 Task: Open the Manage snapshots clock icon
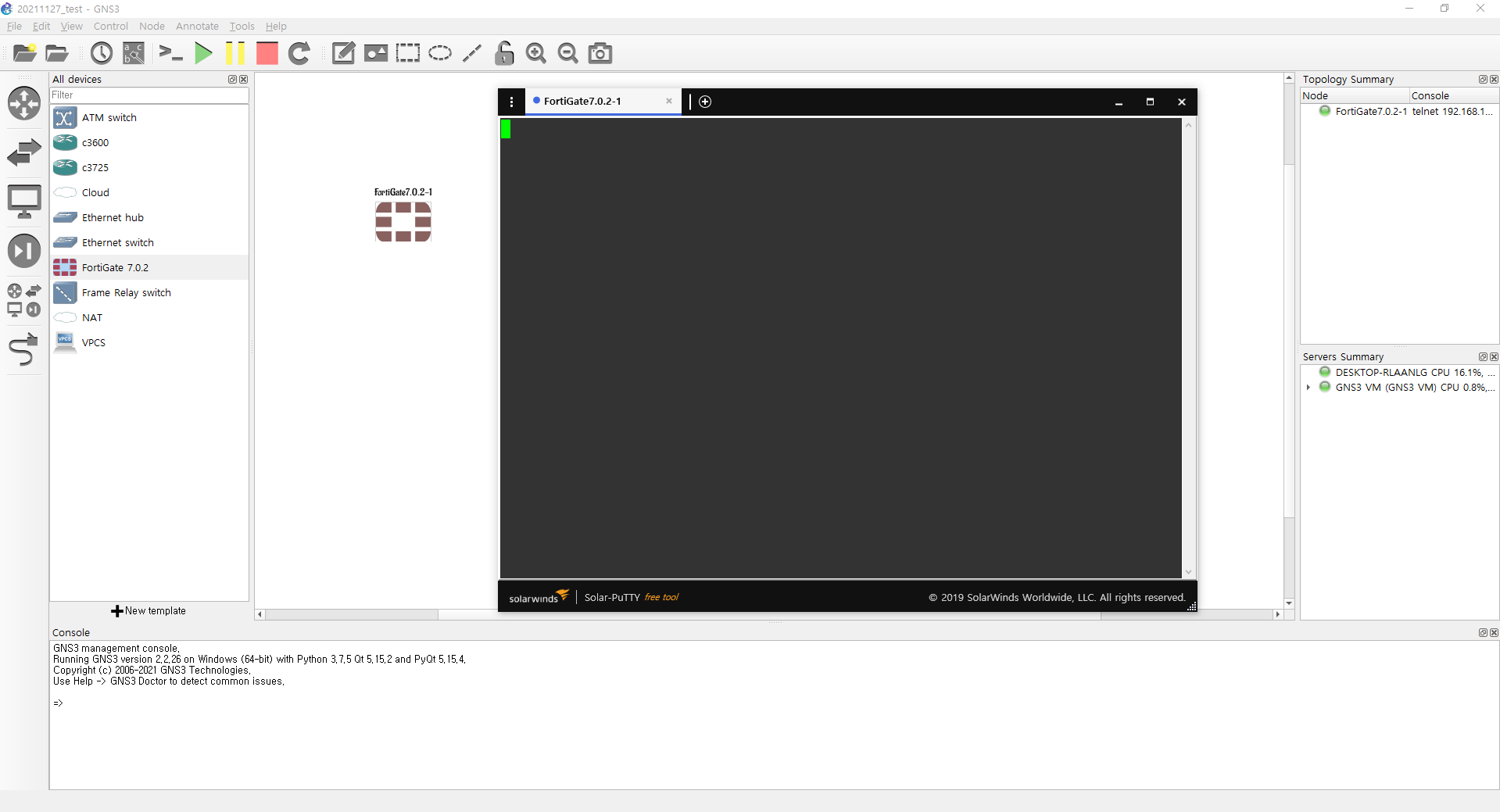pos(102,53)
